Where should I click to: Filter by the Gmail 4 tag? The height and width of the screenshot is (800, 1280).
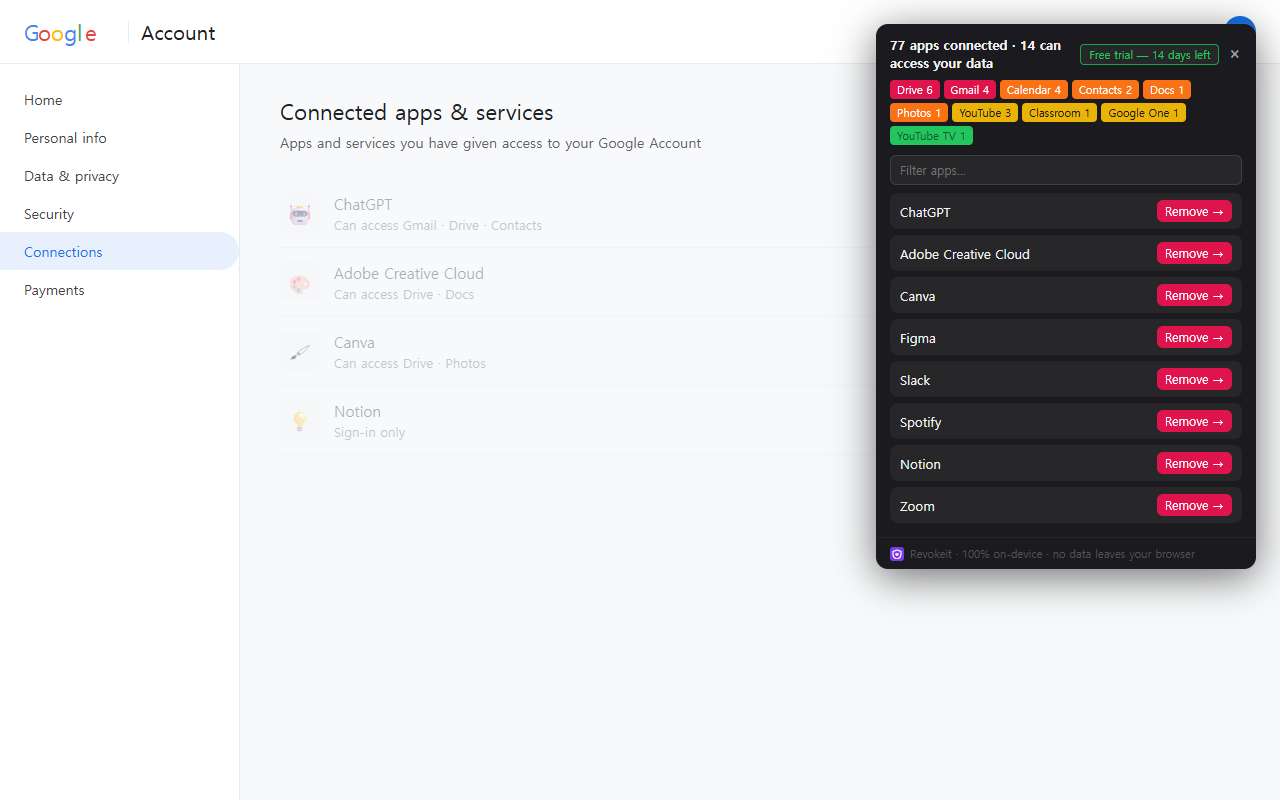click(970, 90)
